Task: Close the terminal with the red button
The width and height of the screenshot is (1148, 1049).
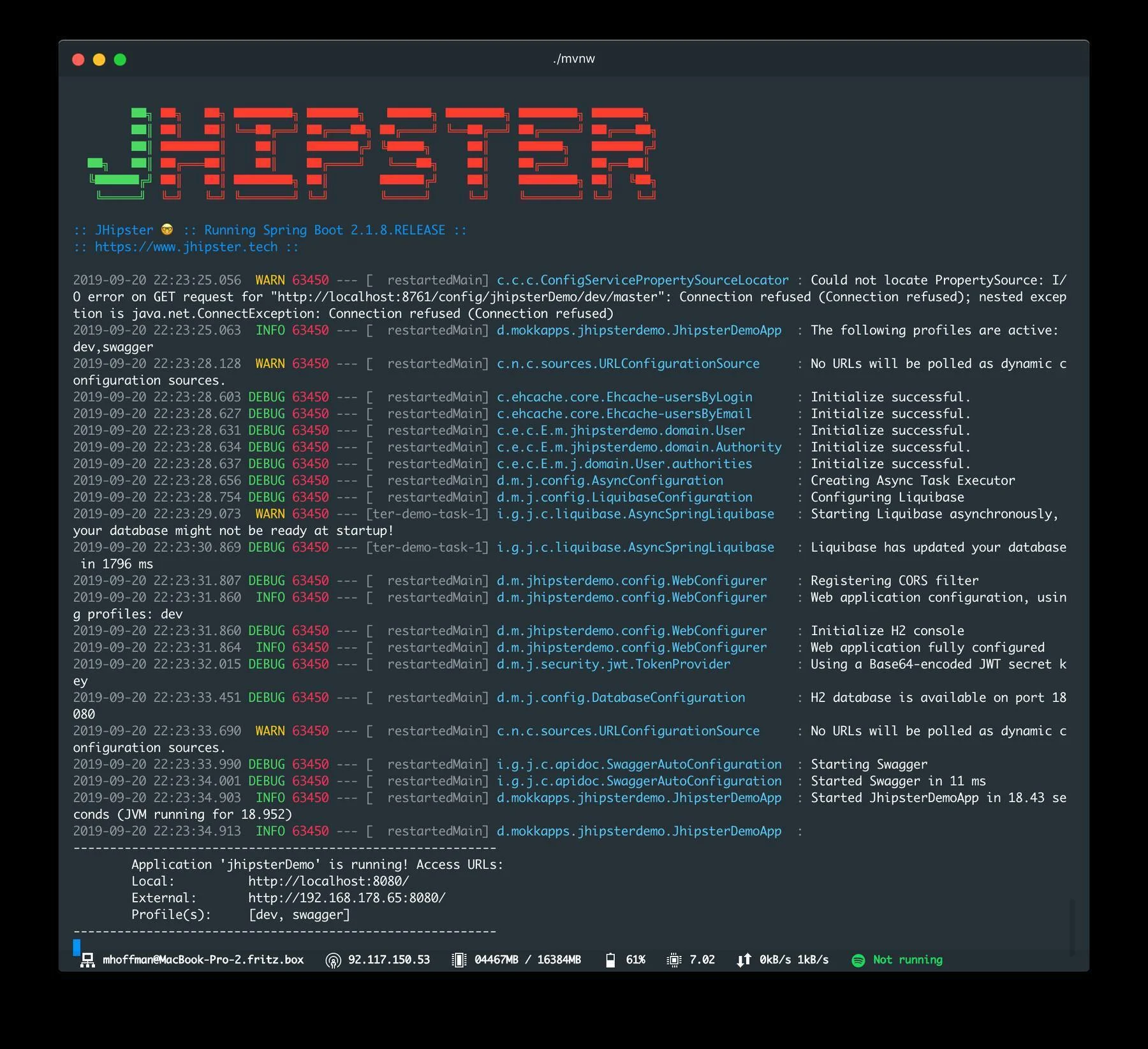Action: [x=78, y=59]
